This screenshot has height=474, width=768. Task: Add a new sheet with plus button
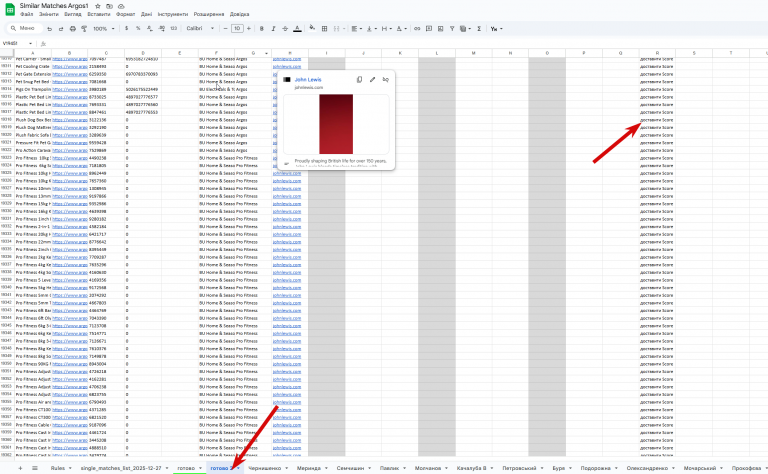point(20,468)
